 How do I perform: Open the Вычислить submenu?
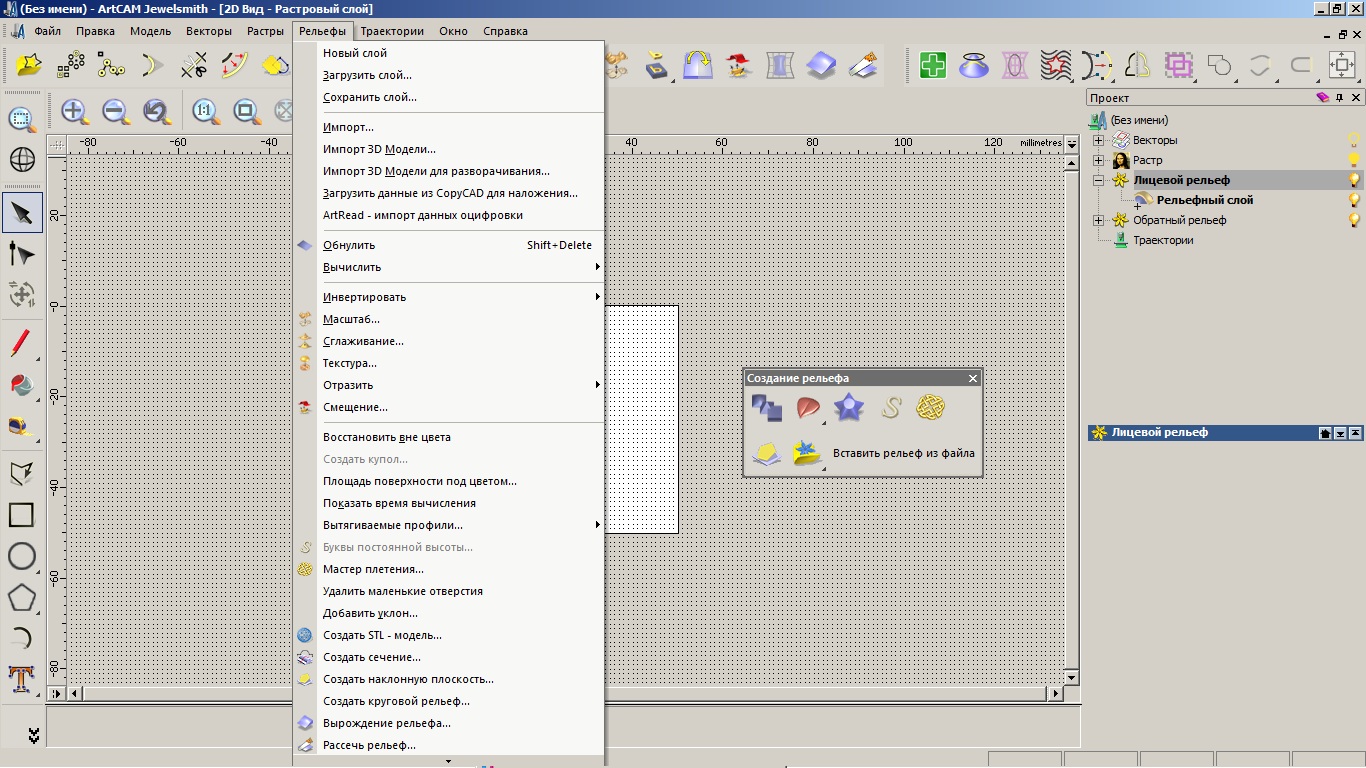[x=449, y=267]
